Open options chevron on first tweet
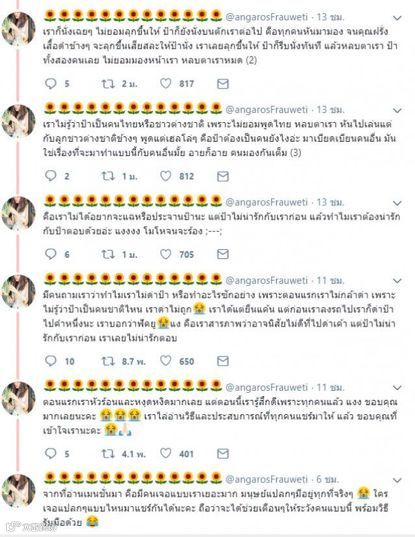 tap(397, 18)
